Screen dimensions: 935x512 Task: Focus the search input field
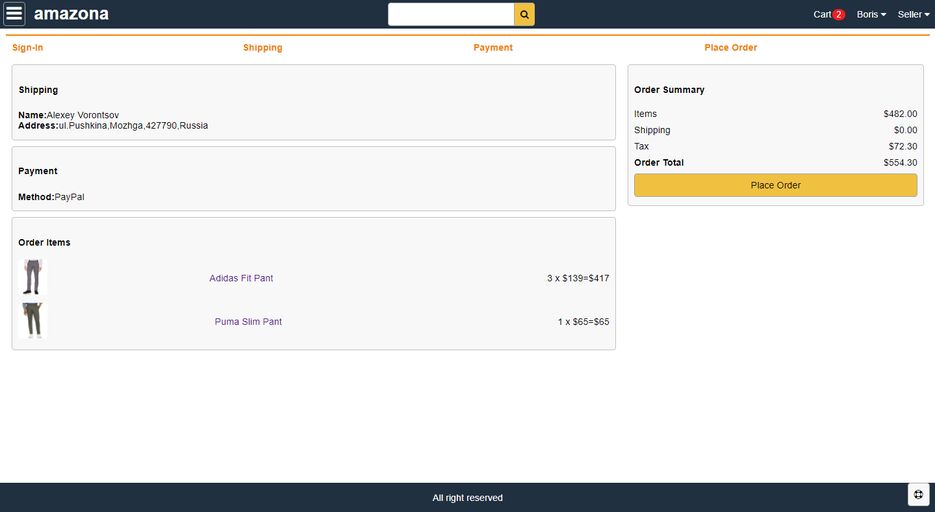[x=451, y=14]
